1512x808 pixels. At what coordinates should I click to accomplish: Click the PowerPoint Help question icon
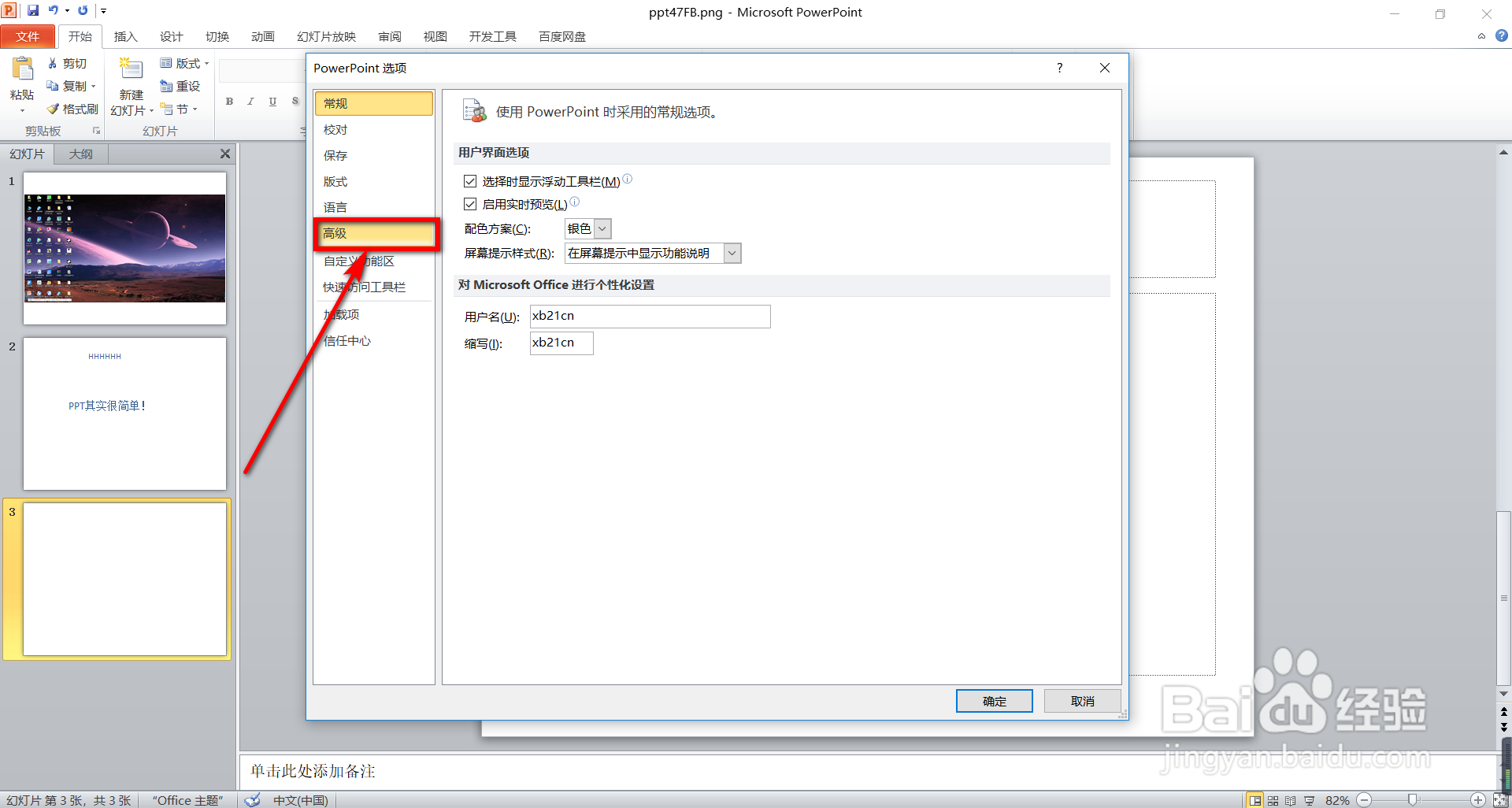(1502, 35)
